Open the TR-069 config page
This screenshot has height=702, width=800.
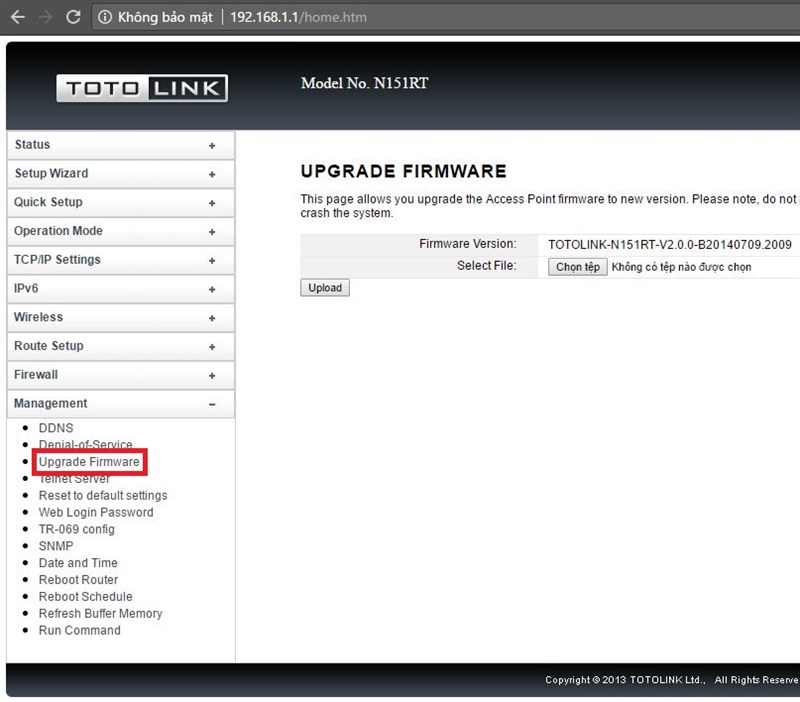[77, 529]
